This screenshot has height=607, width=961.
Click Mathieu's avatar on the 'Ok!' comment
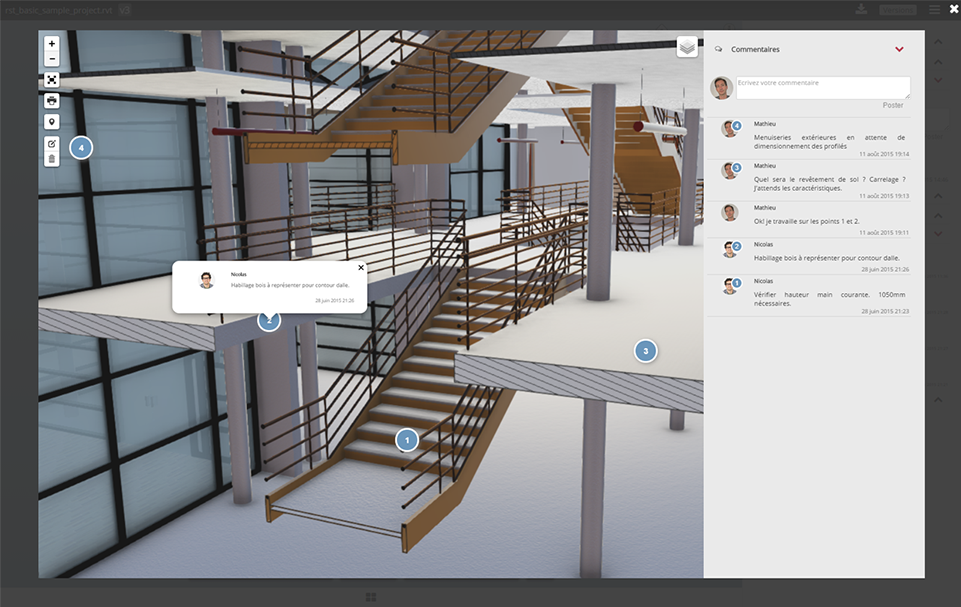(x=729, y=213)
